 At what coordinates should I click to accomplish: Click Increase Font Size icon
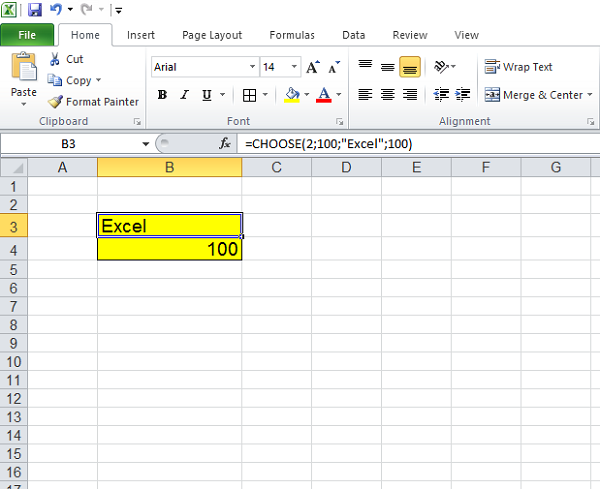point(313,67)
